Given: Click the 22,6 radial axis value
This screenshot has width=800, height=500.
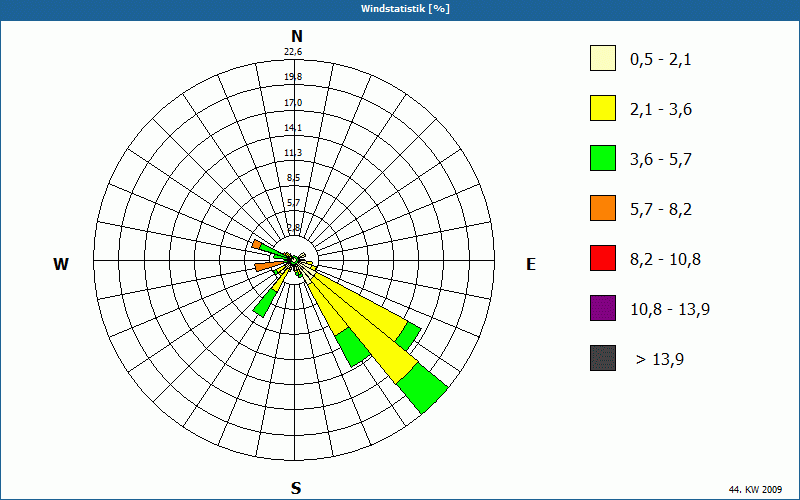Looking at the screenshot, I should tap(293, 52).
